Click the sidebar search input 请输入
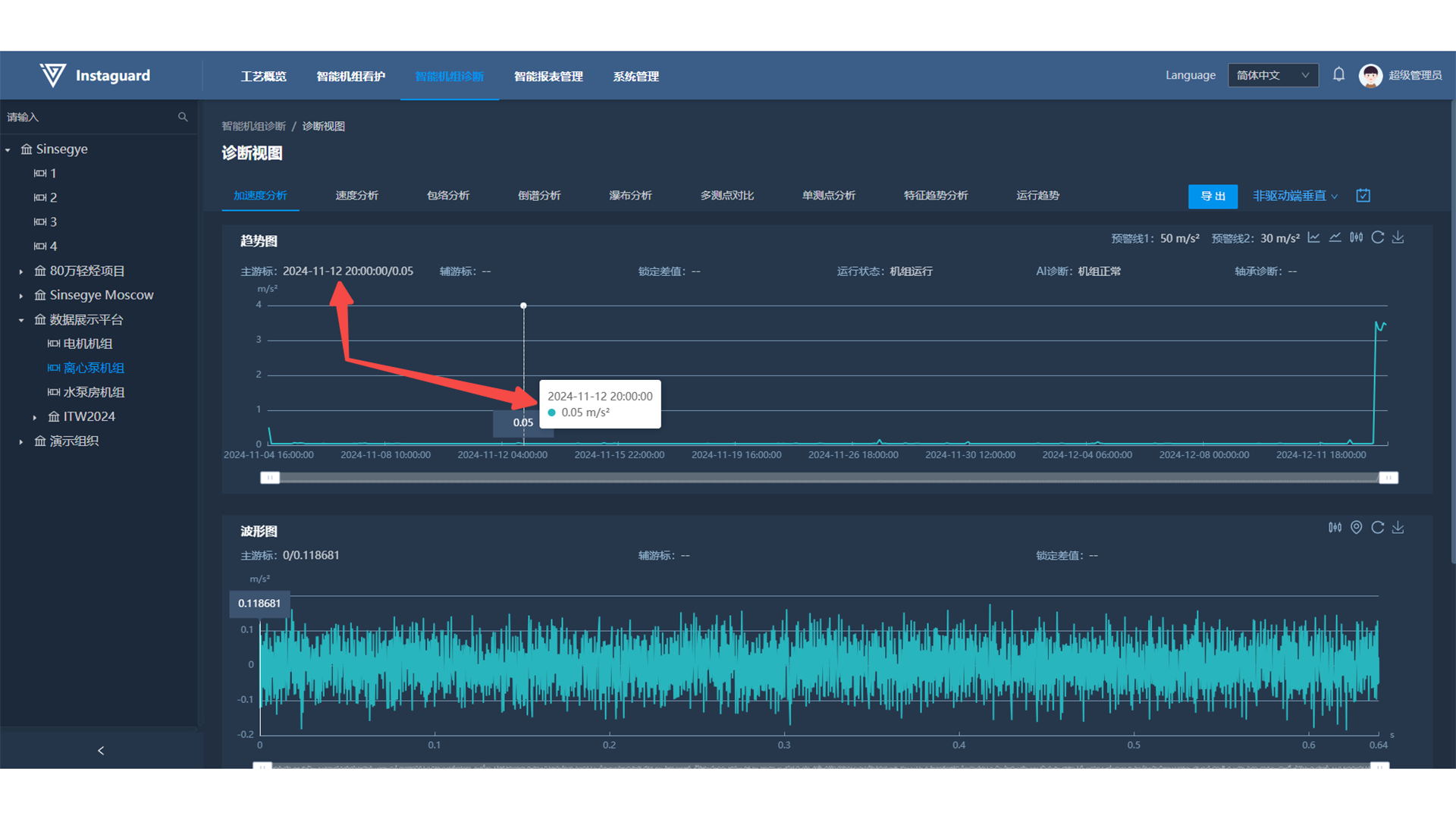Image resolution: width=1456 pixels, height=819 pixels. 87,117
